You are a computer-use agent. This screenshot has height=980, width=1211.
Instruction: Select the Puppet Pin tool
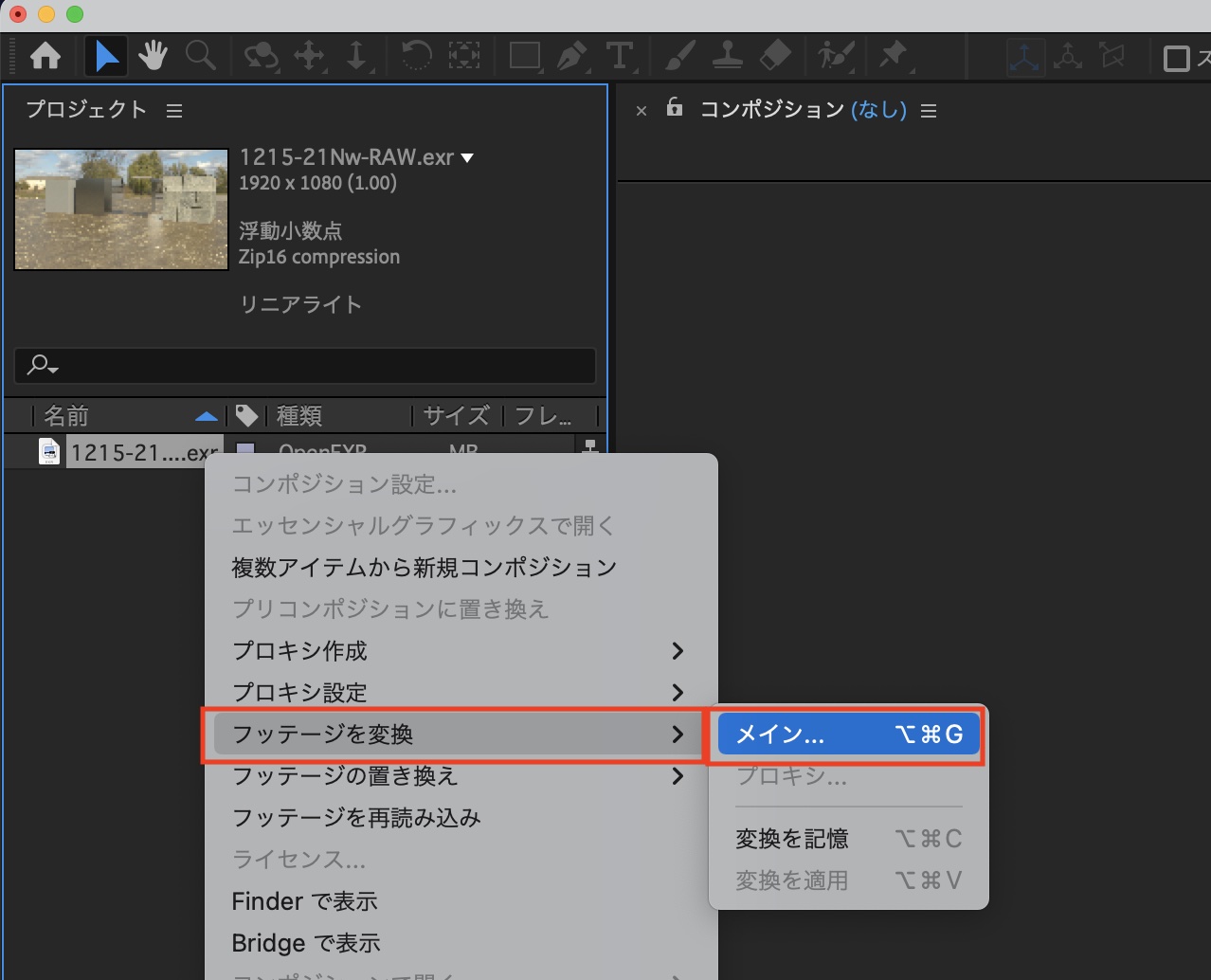(893, 57)
